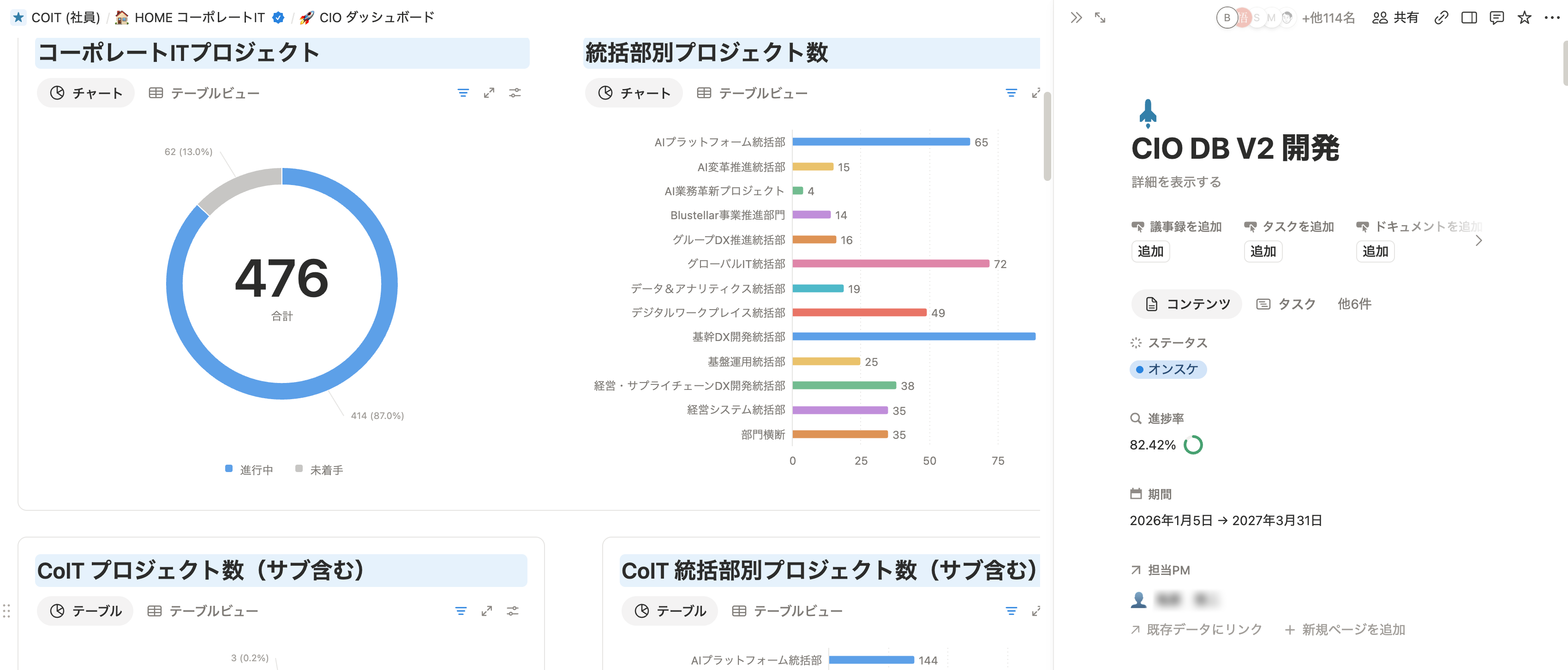
Task: Toggle the 進行中 legend item
Action: pos(249,470)
